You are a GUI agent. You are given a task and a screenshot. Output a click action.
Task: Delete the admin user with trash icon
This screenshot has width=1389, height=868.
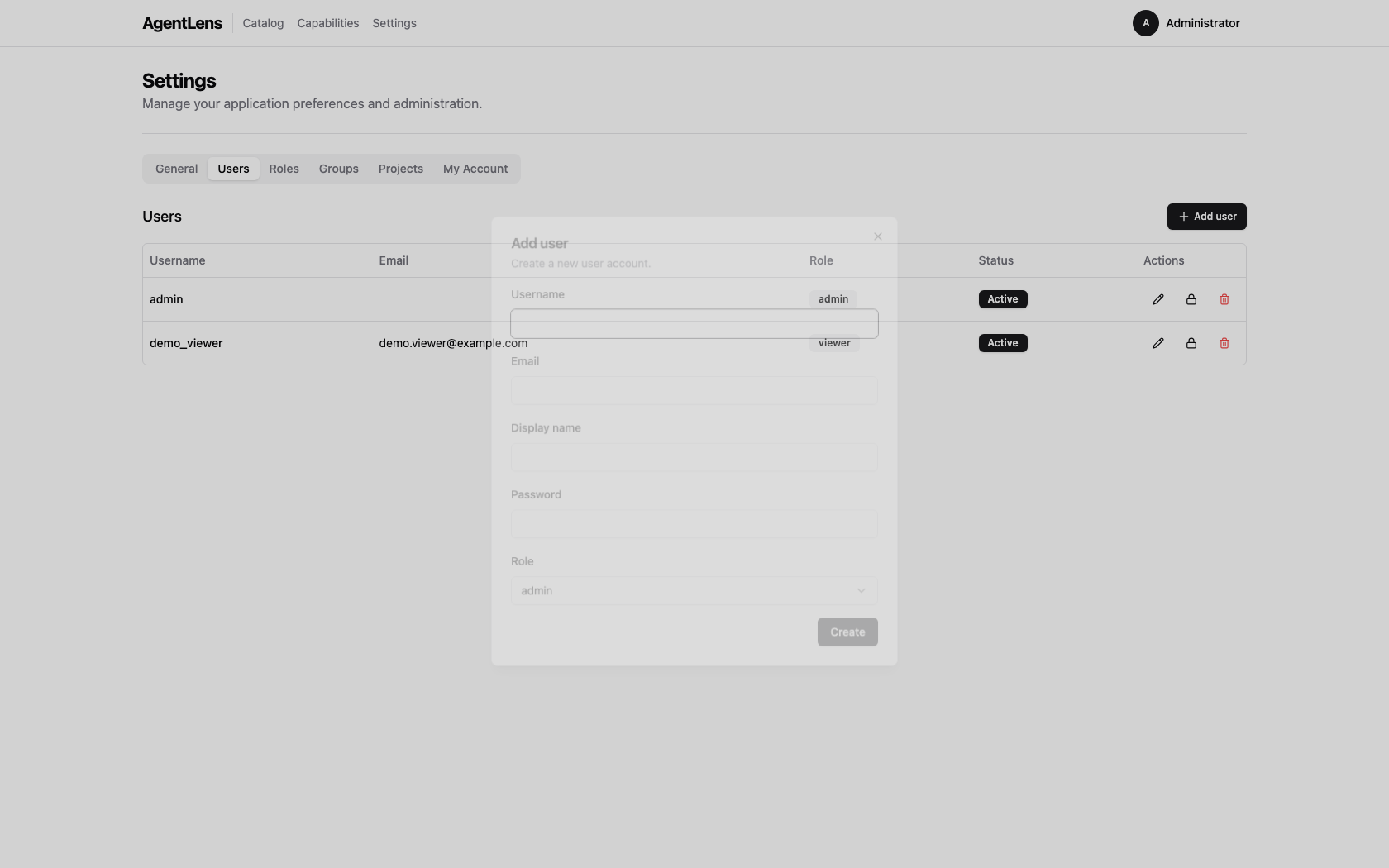click(1224, 299)
